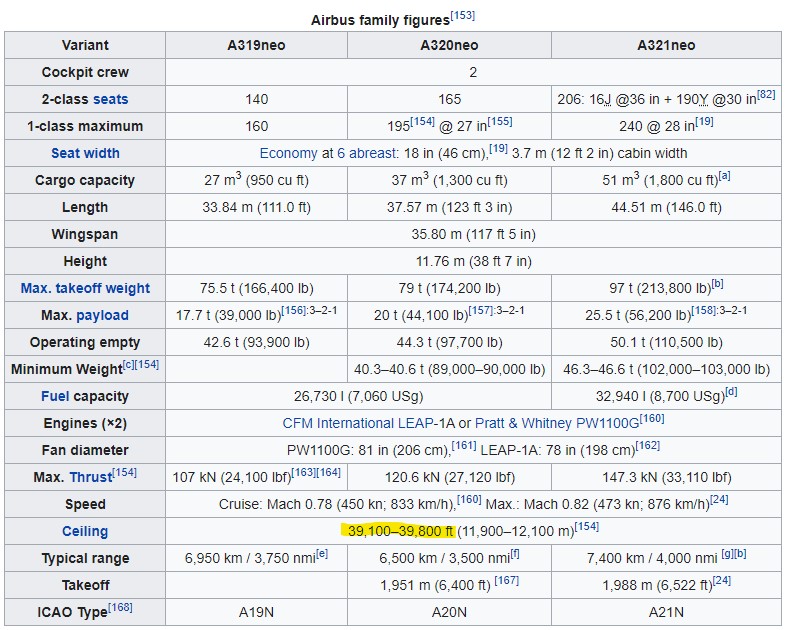
Task: Select the '44.51 m (146.0 ft)' cell
Action: [x=666, y=207]
